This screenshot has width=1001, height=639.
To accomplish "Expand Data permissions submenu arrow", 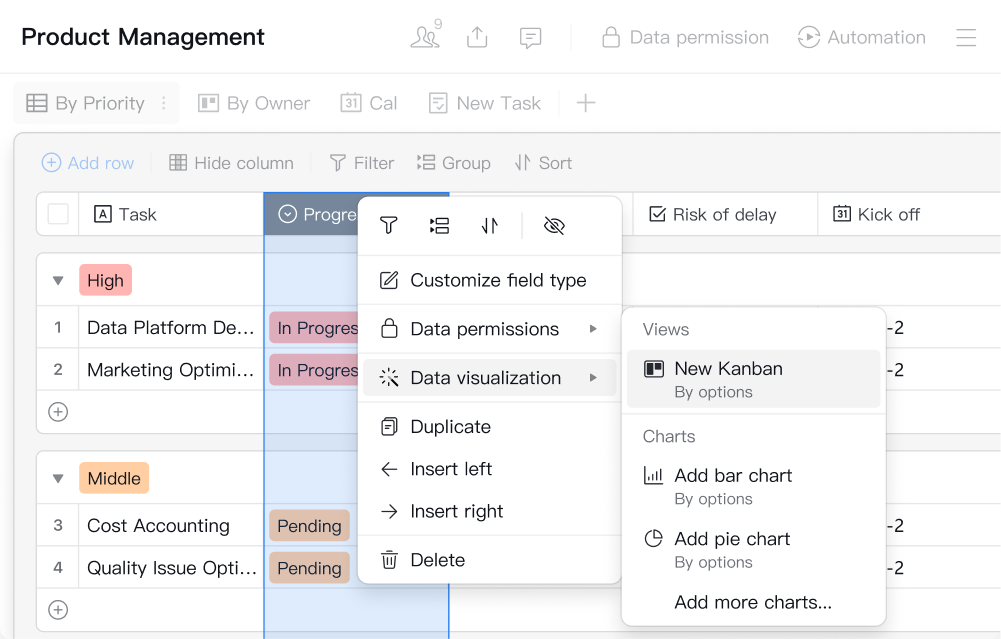I will (x=593, y=329).
